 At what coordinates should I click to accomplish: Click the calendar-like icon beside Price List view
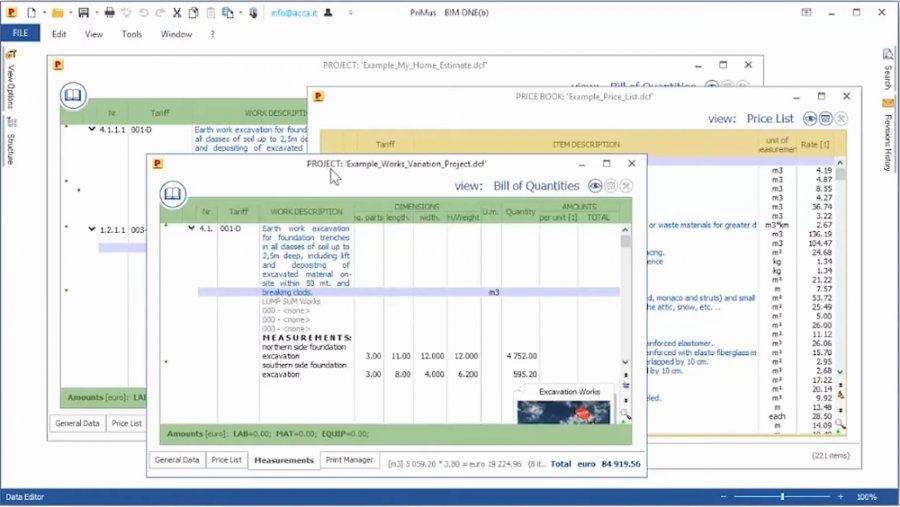[825, 118]
